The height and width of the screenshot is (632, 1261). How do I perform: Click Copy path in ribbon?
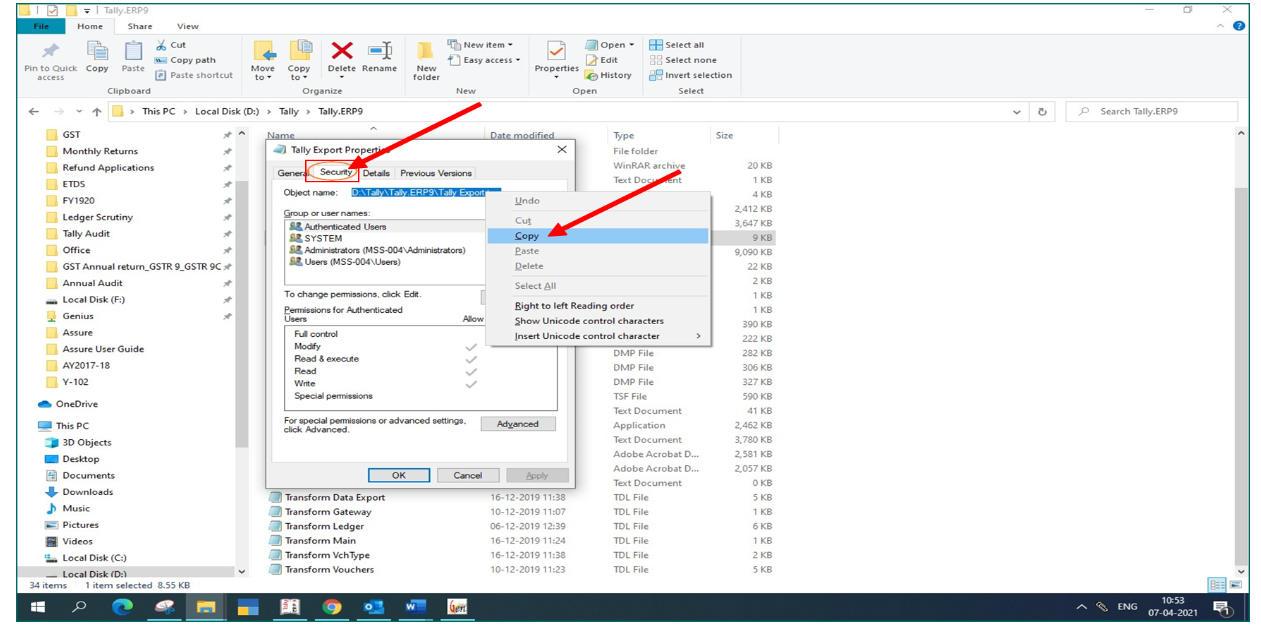pos(186,60)
